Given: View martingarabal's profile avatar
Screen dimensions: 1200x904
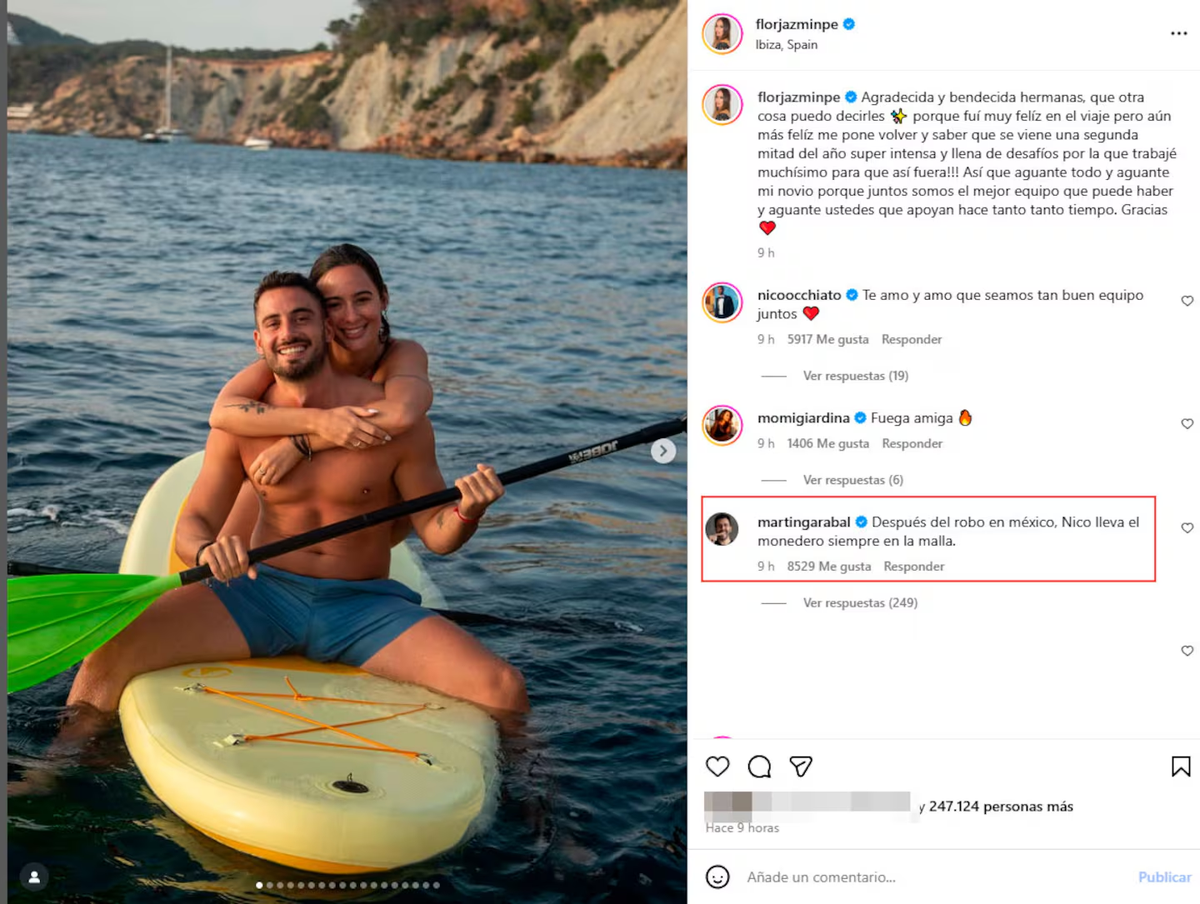Looking at the screenshot, I should tap(721, 529).
